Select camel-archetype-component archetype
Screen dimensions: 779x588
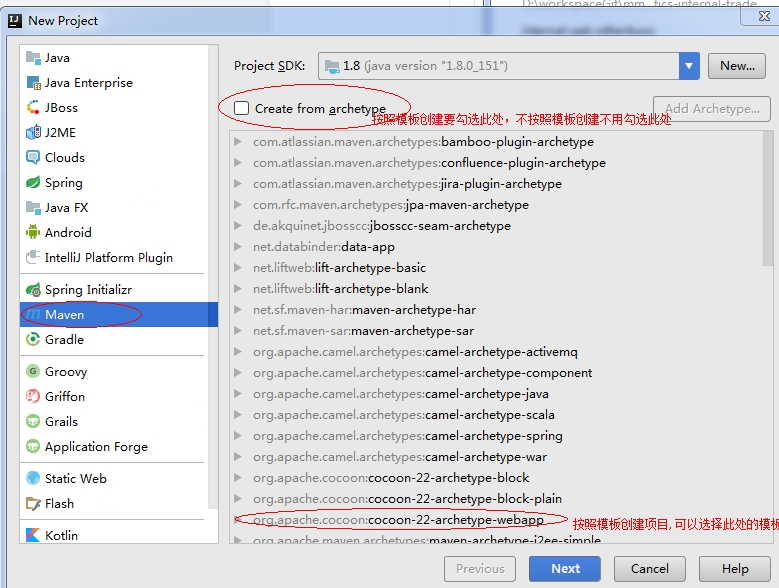[x=422, y=372]
